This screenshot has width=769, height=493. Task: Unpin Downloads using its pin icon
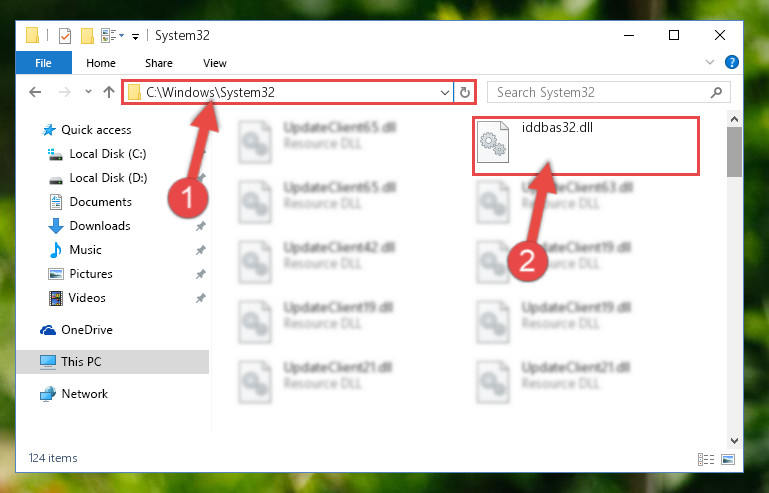click(x=200, y=226)
